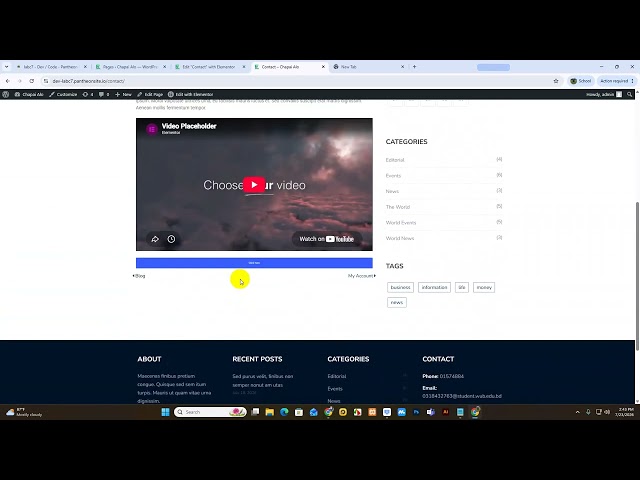Select the information tag
Viewport: 640px width, 480px height.
(434, 287)
